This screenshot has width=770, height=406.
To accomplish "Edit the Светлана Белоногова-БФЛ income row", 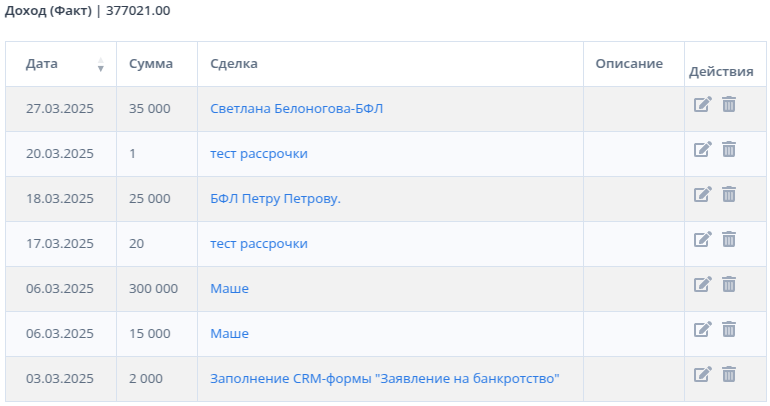I will pos(702,104).
